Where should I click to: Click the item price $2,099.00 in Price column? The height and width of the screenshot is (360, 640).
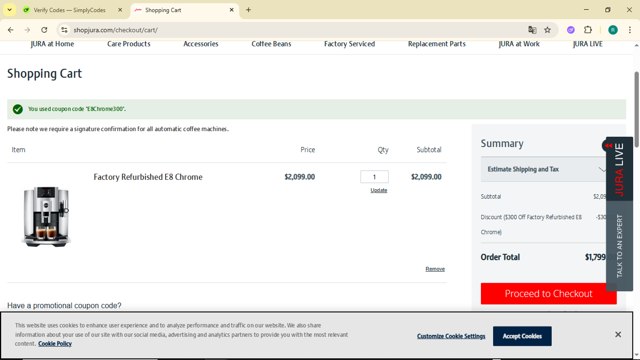(x=300, y=177)
